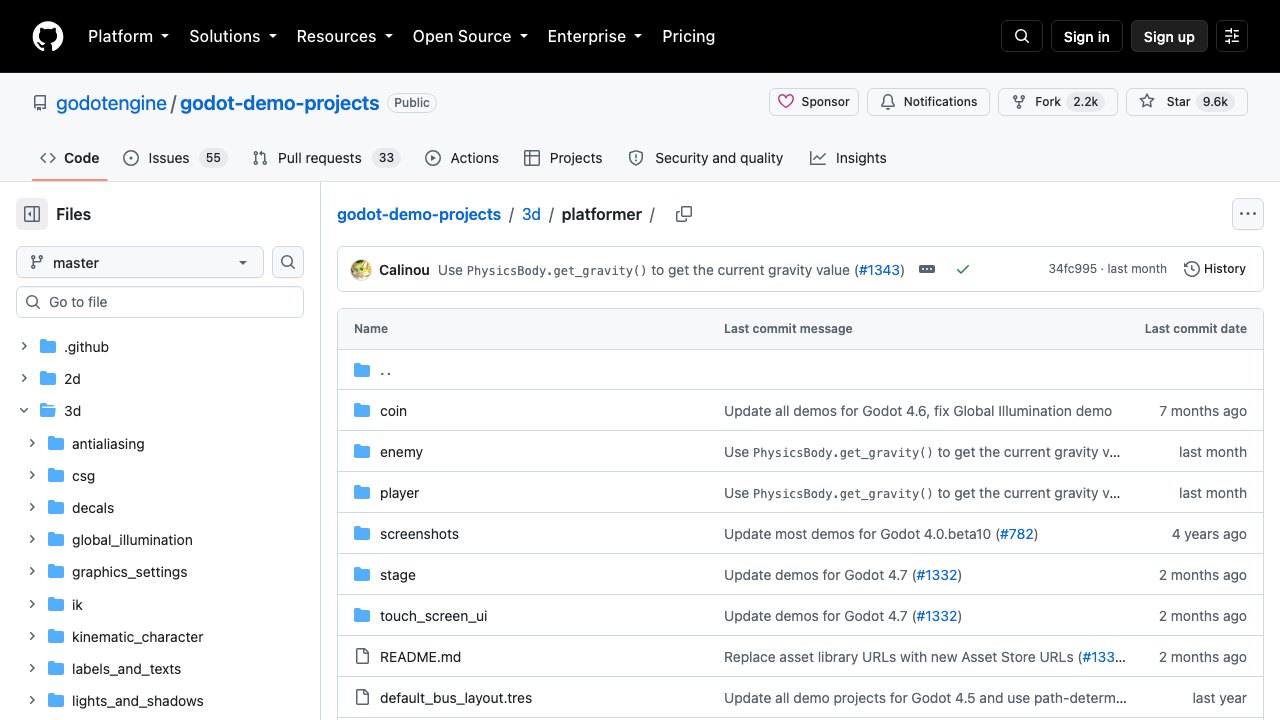The image size is (1280, 720).
Task: Click the default_bus_layout.tres file icon
Action: pos(362,698)
